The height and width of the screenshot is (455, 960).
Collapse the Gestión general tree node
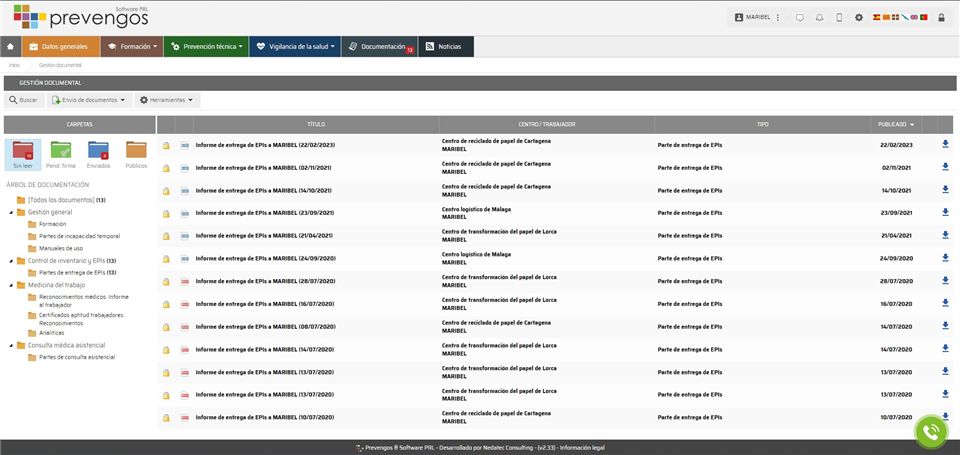pyautogui.click(x=10, y=212)
